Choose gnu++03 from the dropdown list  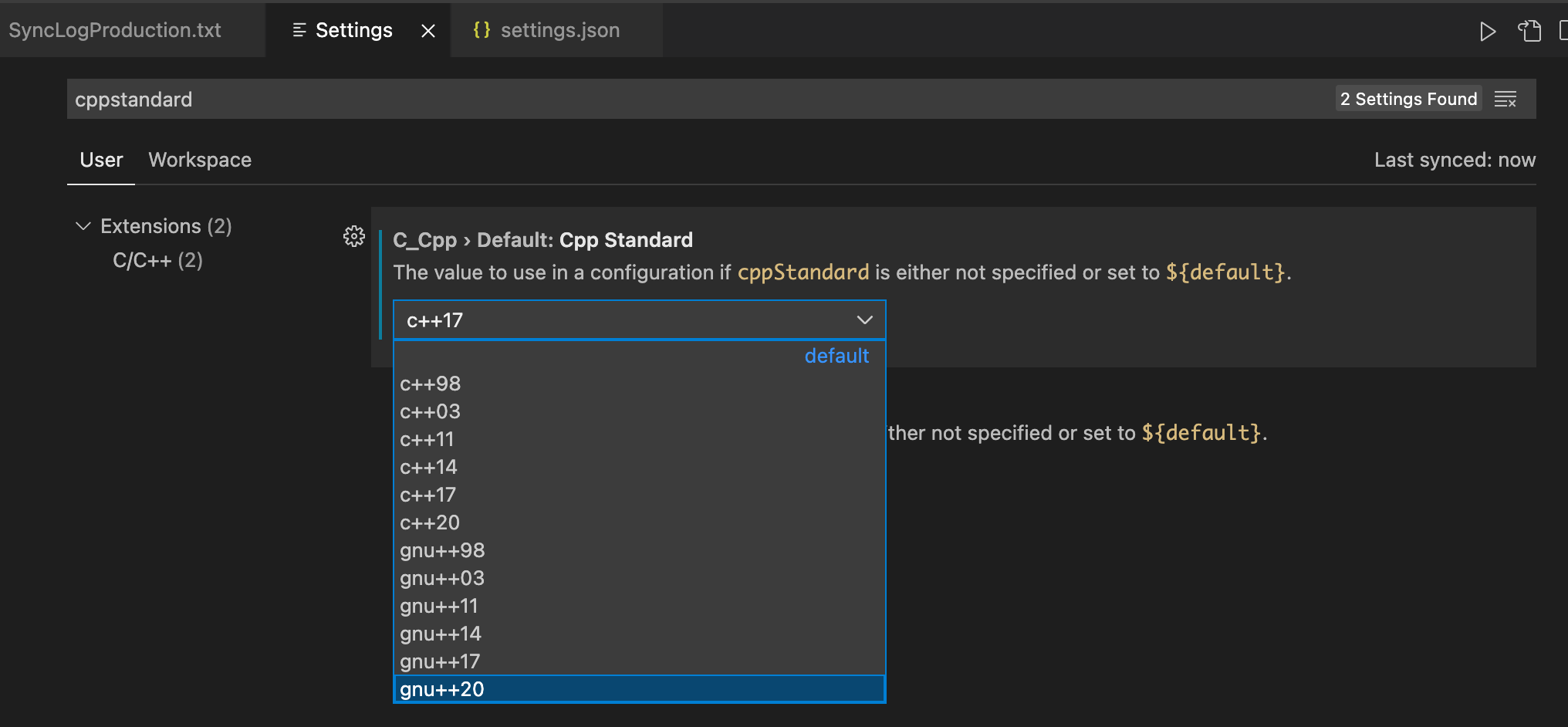(x=640, y=578)
